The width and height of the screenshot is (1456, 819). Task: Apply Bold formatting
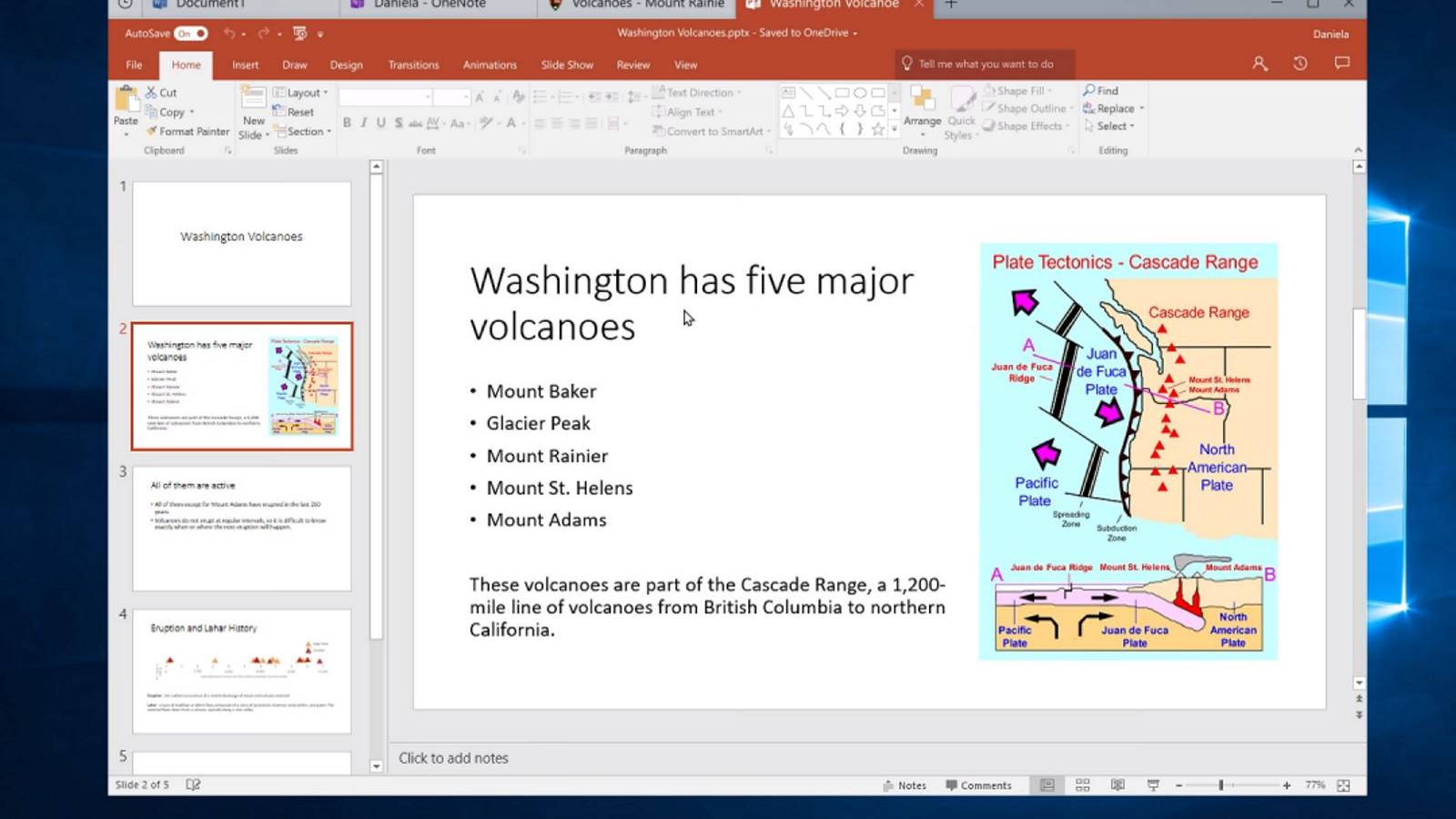[347, 123]
